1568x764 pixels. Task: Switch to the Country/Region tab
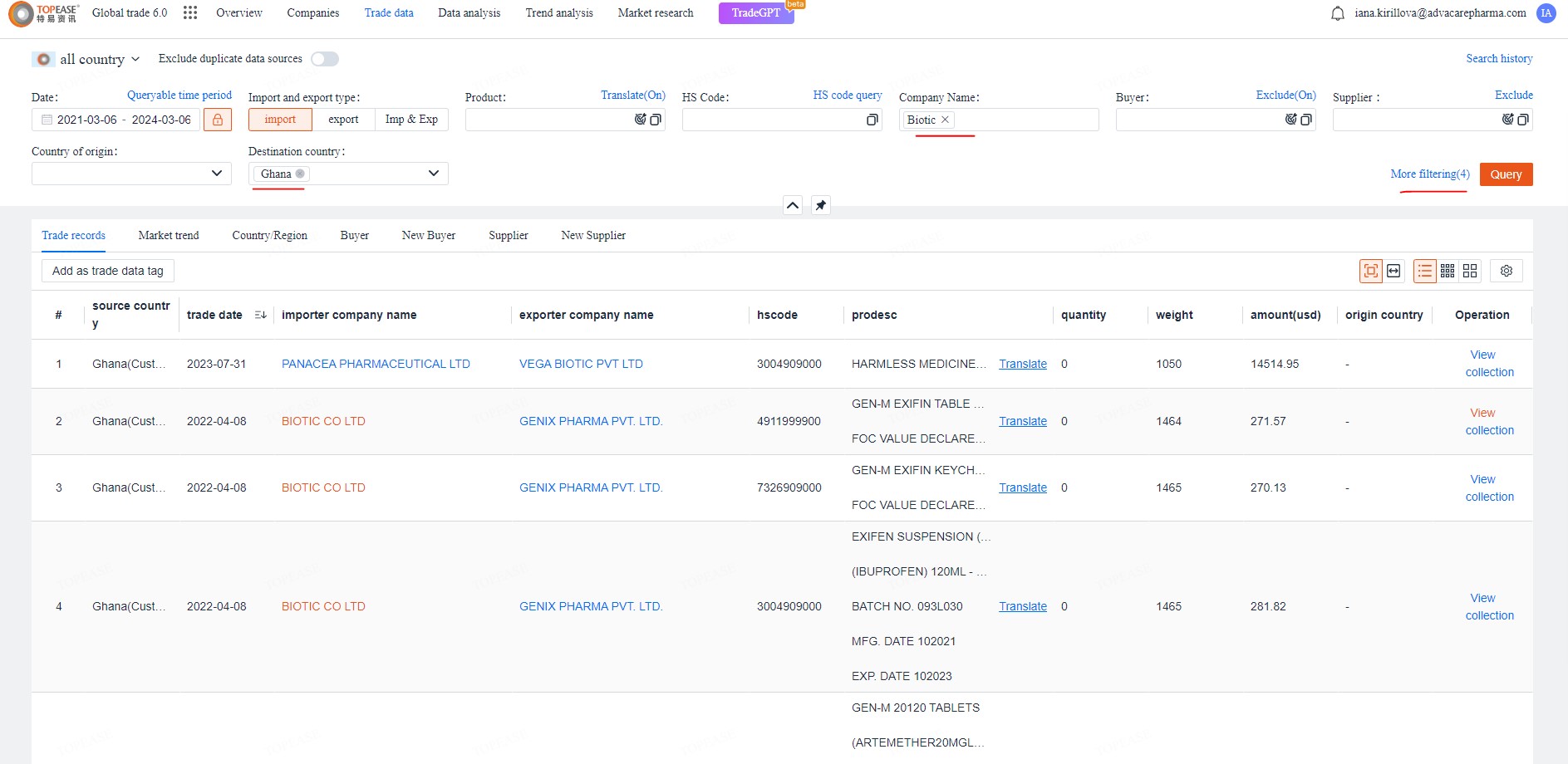(270, 236)
